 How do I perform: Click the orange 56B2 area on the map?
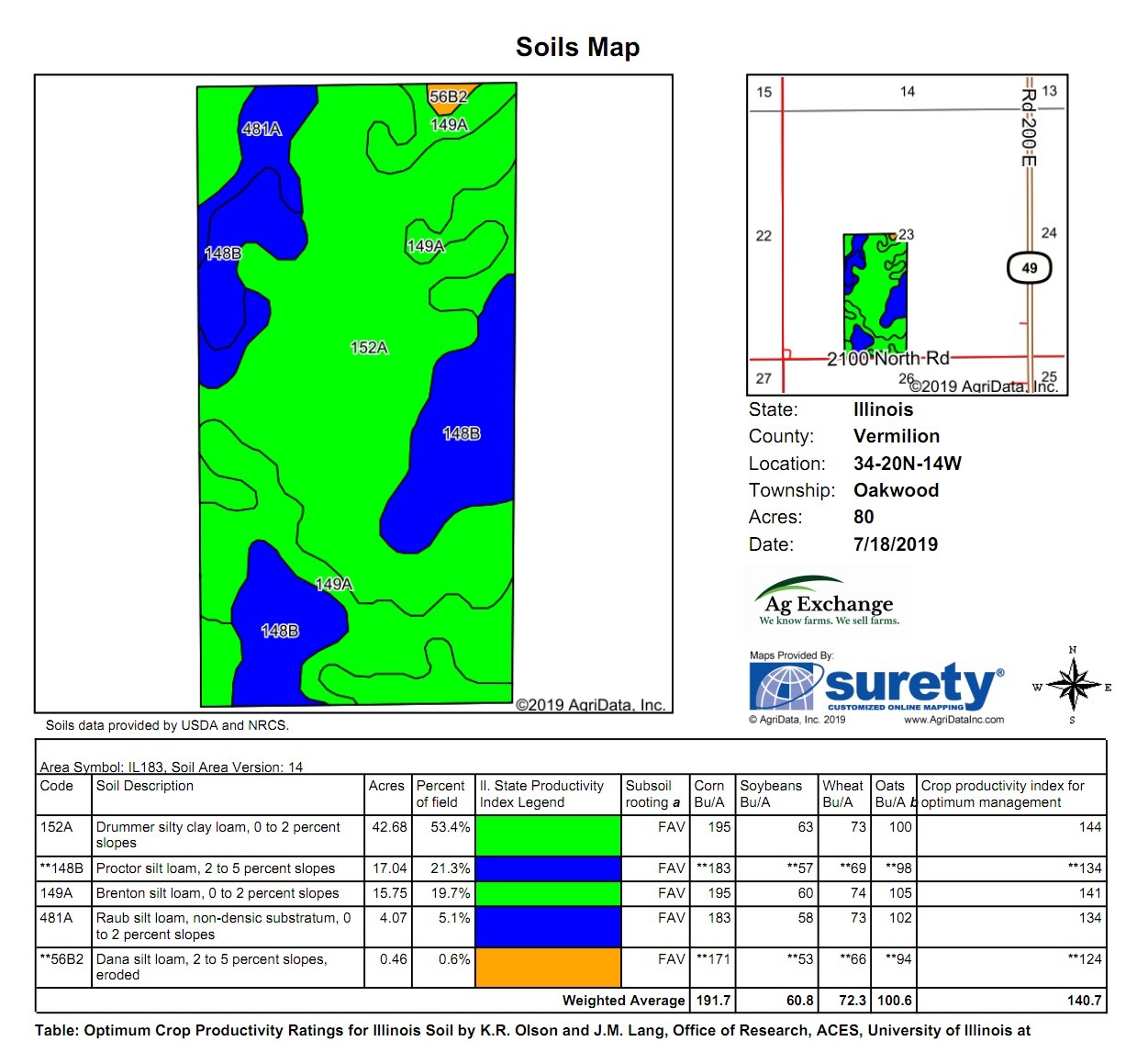click(446, 98)
